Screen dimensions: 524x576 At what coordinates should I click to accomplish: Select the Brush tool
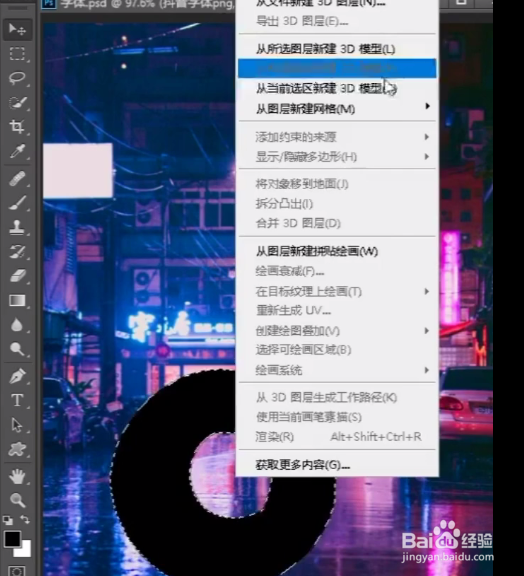pos(17,203)
